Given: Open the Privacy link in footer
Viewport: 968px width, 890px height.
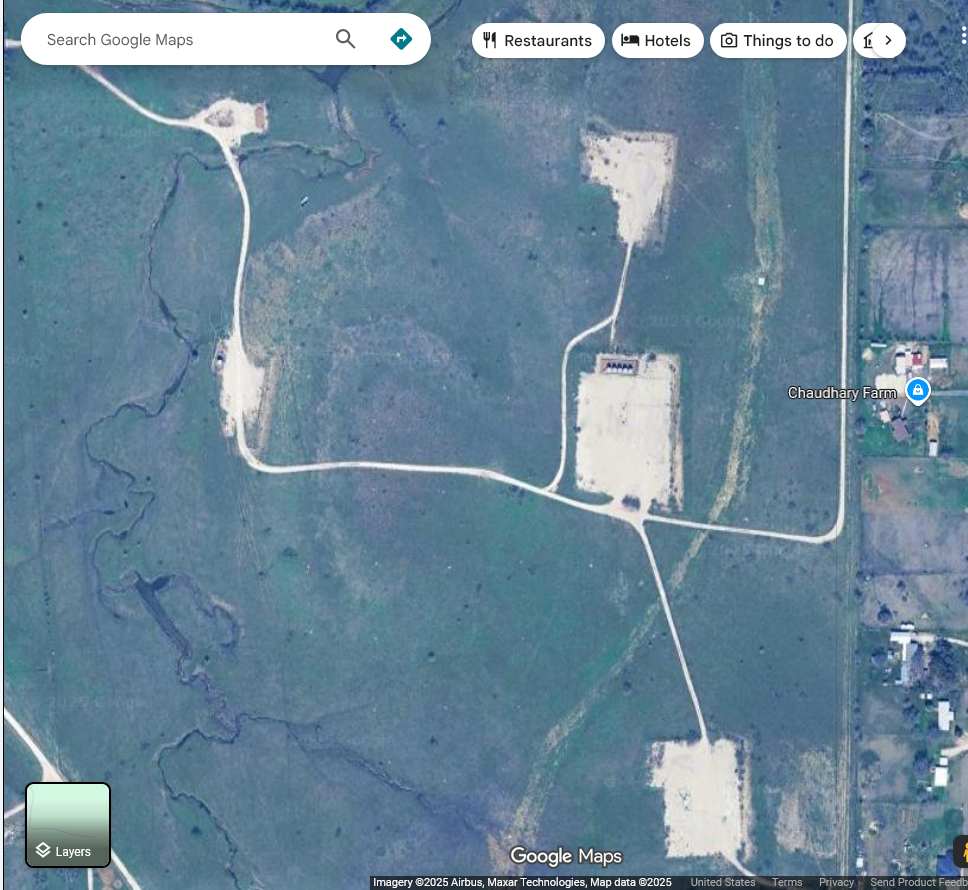Looking at the screenshot, I should click(836, 882).
